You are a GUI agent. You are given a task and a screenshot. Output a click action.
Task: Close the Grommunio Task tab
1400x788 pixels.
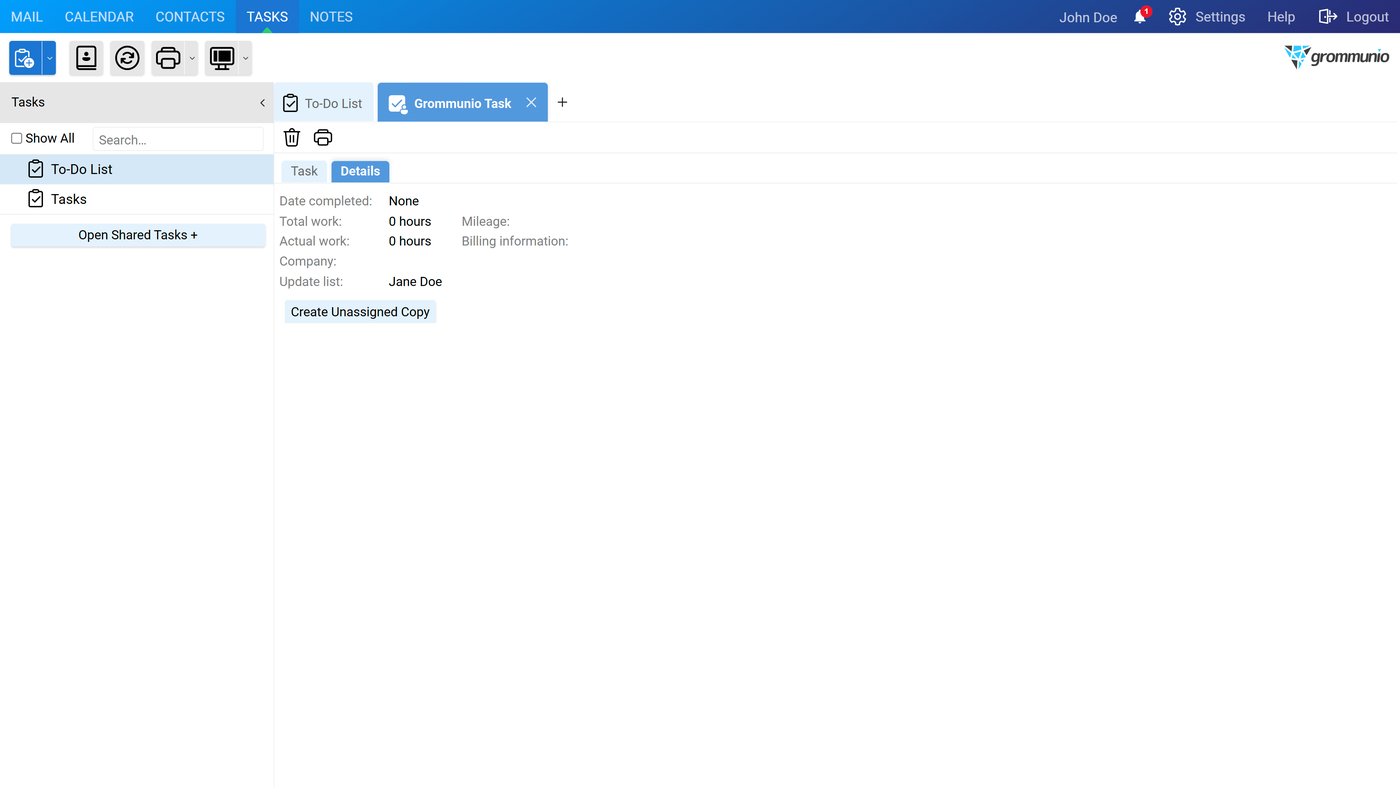click(531, 102)
